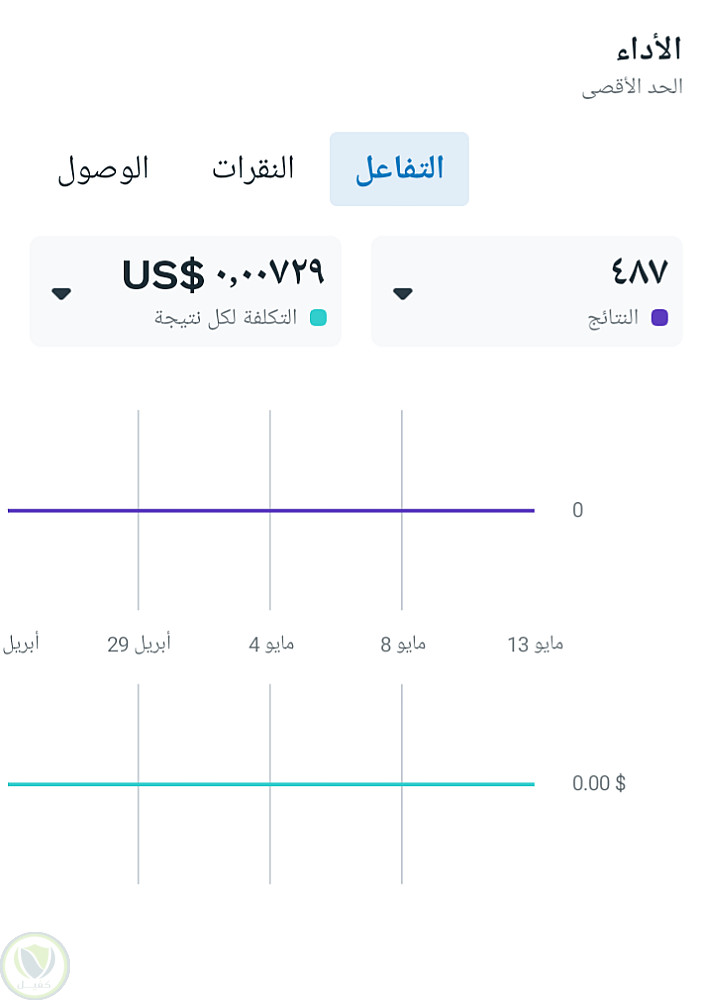This screenshot has height=1000, width=709.
Task: Click the 0 axis label on results chart
Action: 577,511
